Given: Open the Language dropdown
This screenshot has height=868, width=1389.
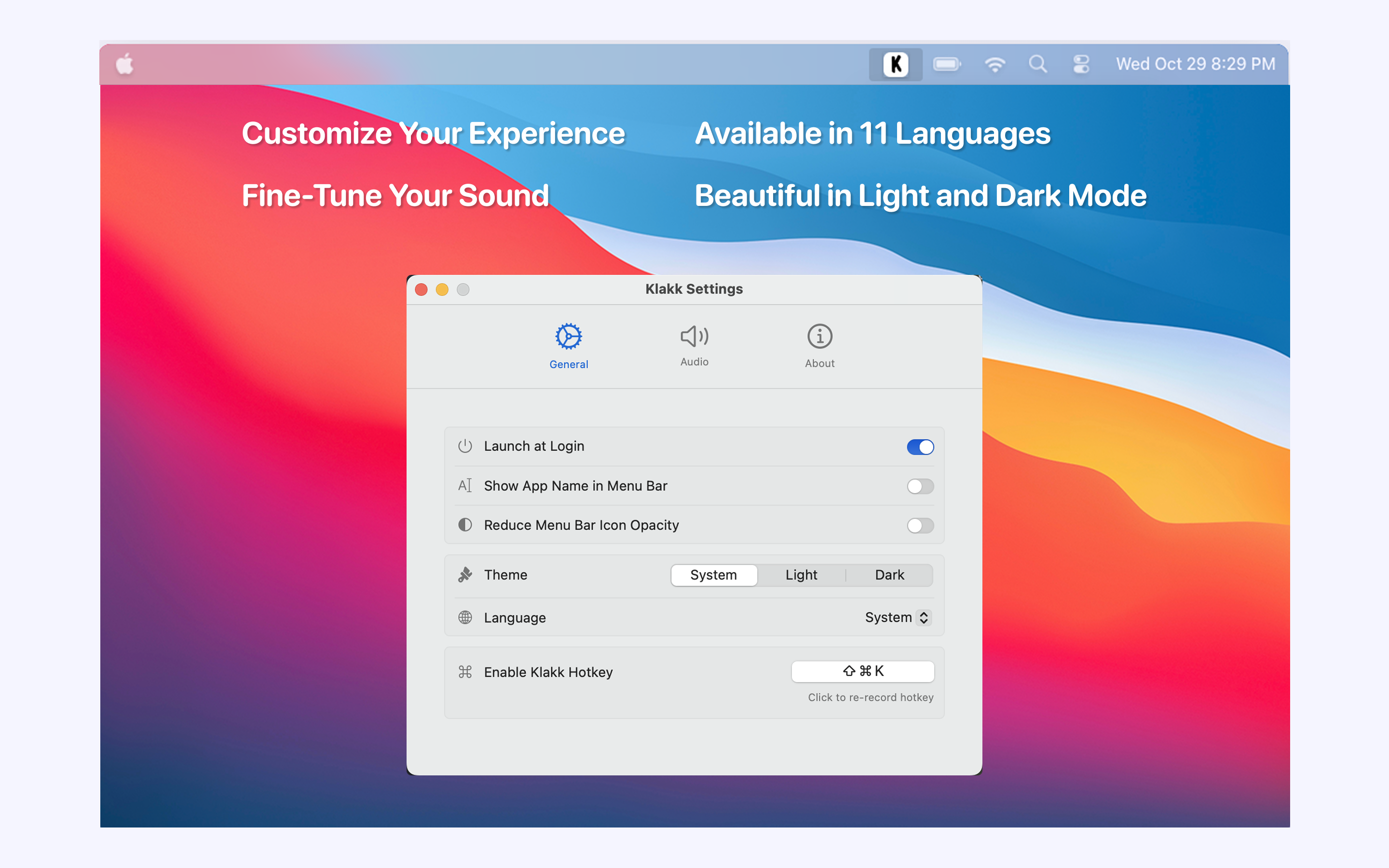Looking at the screenshot, I should [898, 617].
